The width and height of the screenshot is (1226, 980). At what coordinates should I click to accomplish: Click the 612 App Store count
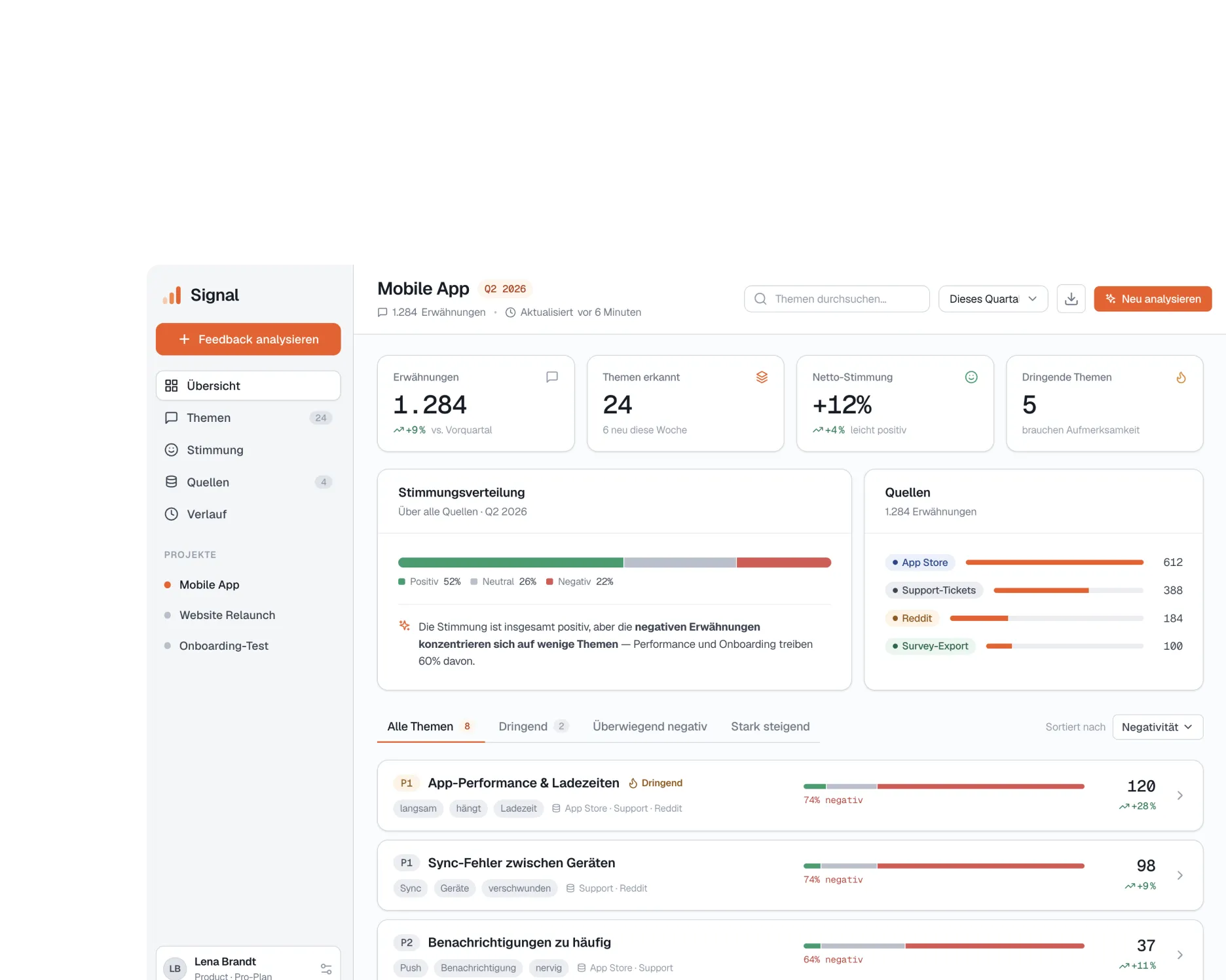1172,563
